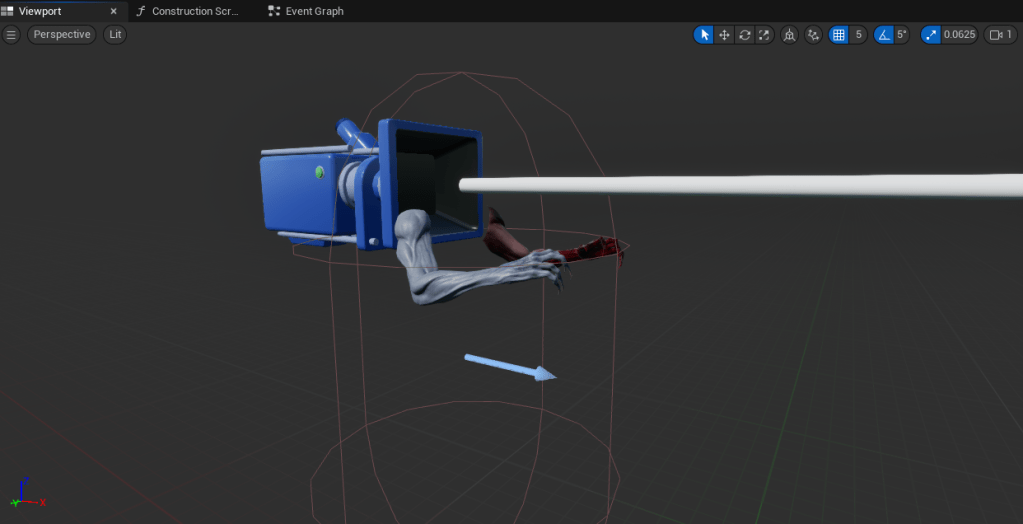Select the object selection mode tool
The height and width of the screenshot is (524, 1023).
coord(704,35)
